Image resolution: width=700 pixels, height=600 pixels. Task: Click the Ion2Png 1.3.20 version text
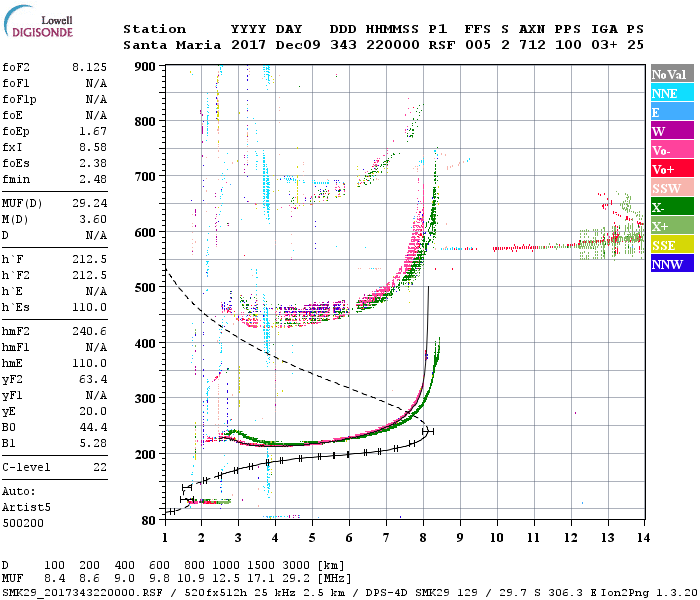(649, 593)
